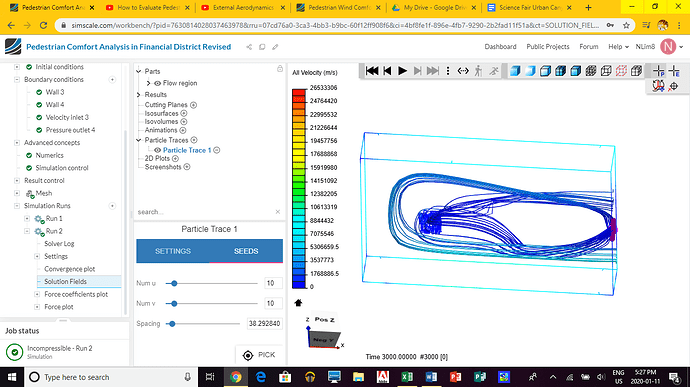Play the particle trace animation
The image size is (690, 387).
click(x=402, y=71)
